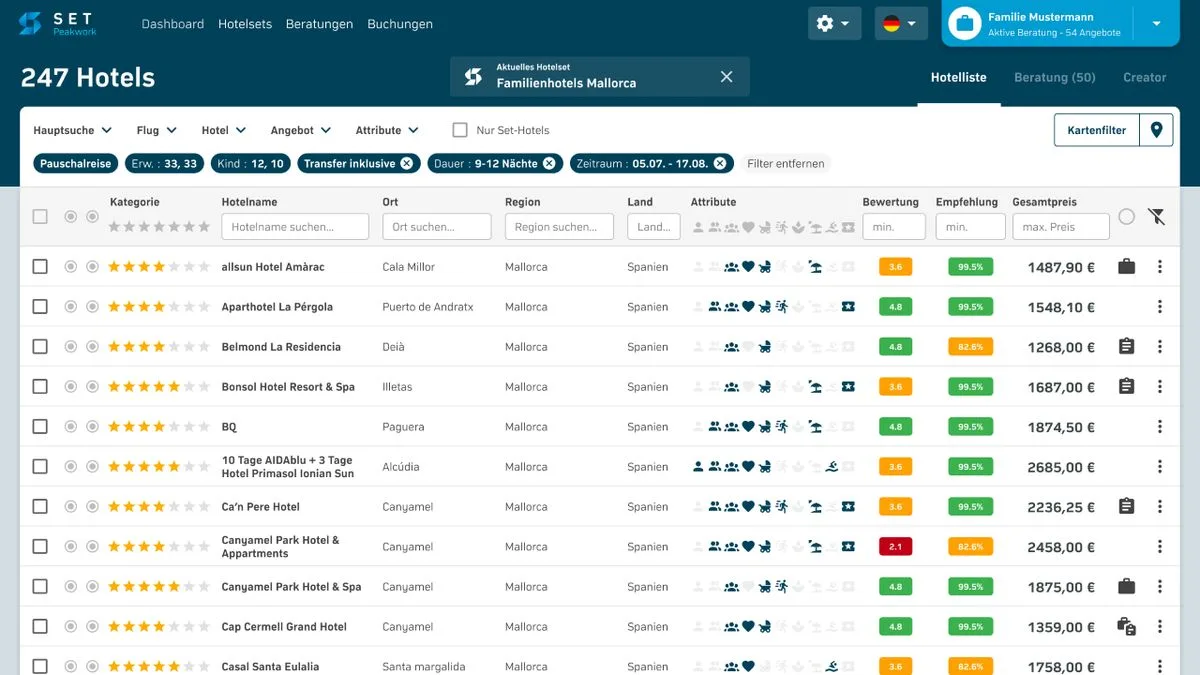Open the three-dot menu for Aparthotel La Pérgola
Image resolution: width=1200 pixels, height=675 pixels.
(x=1160, y=307)
